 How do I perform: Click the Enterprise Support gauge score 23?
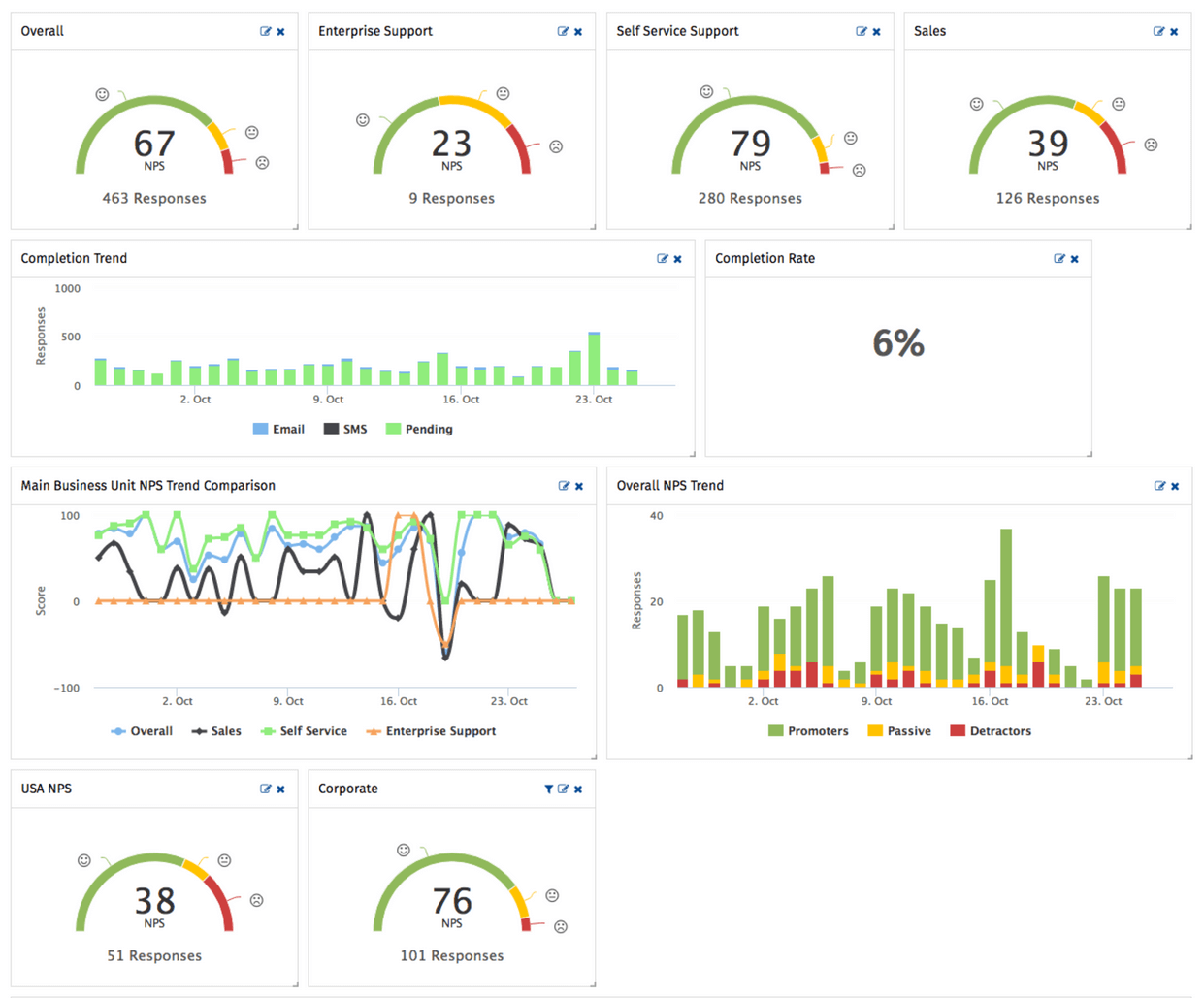(x=451, y=145)
